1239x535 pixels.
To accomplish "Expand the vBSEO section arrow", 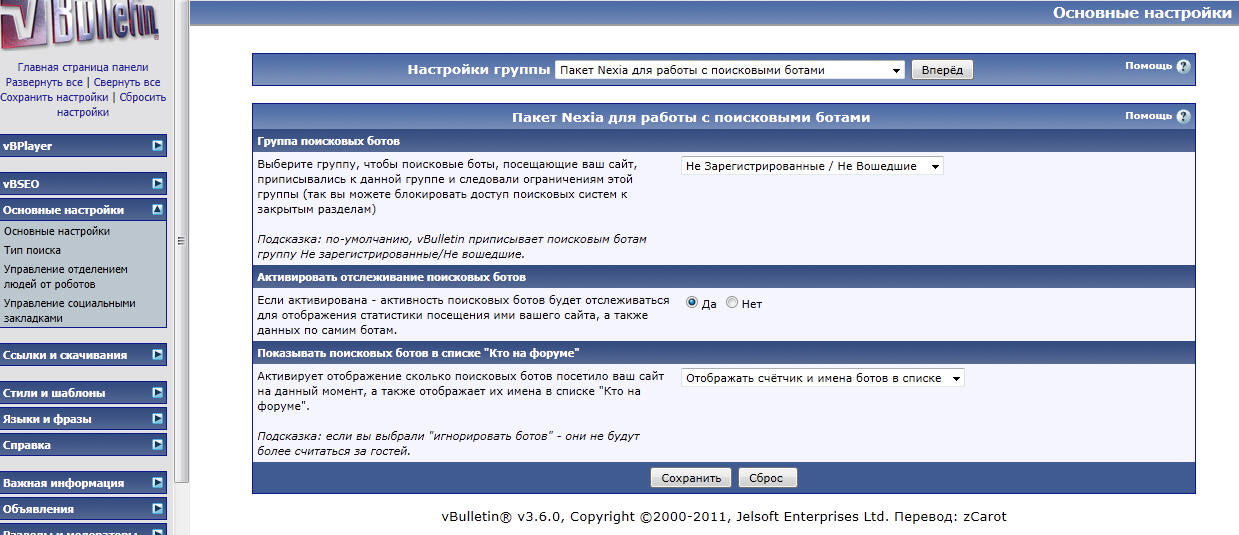I will pyautogui.click(x=157, y=184).
